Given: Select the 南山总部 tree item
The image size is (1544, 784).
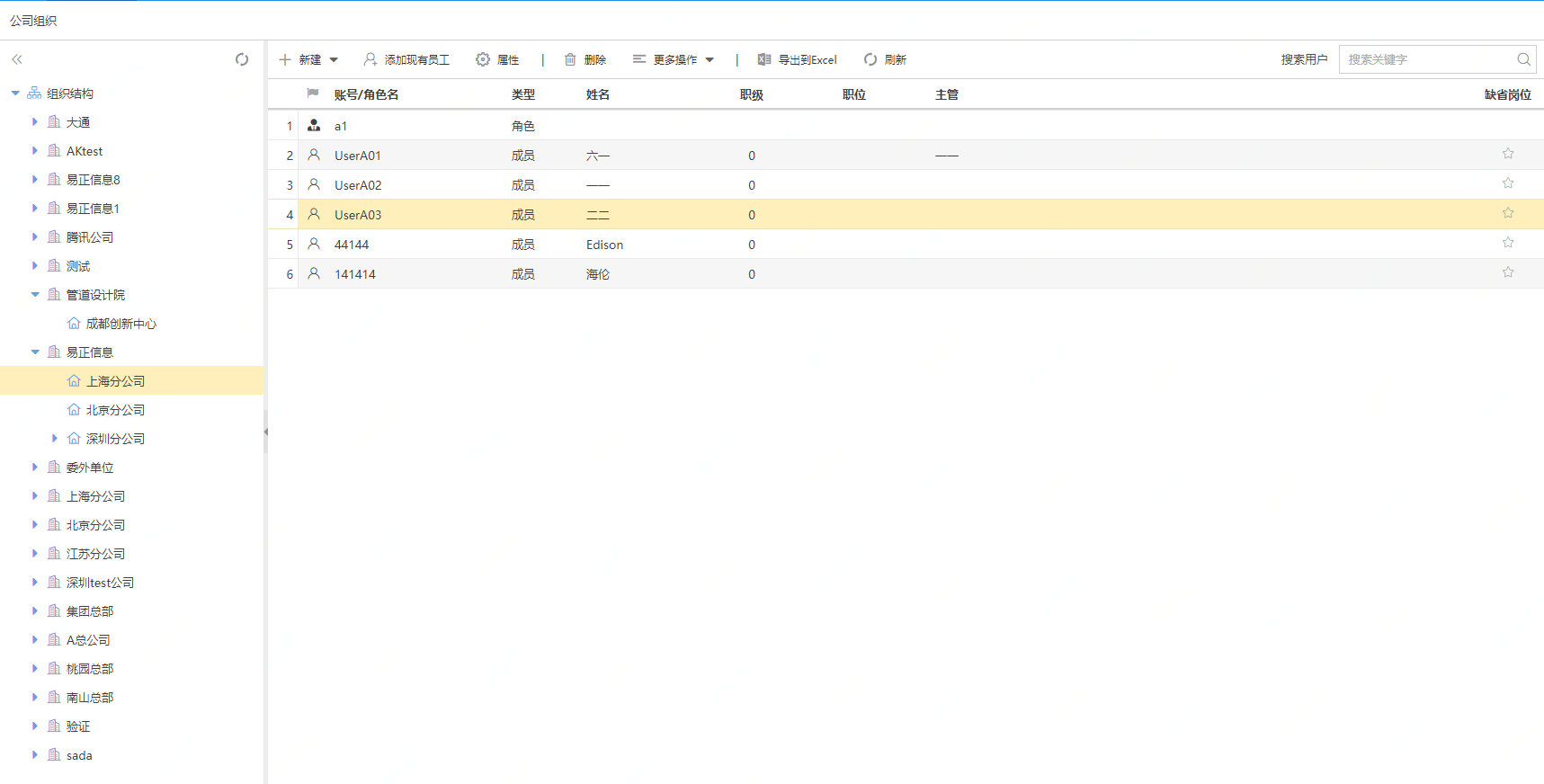Looking at the screenshot, I should point(90,698).
